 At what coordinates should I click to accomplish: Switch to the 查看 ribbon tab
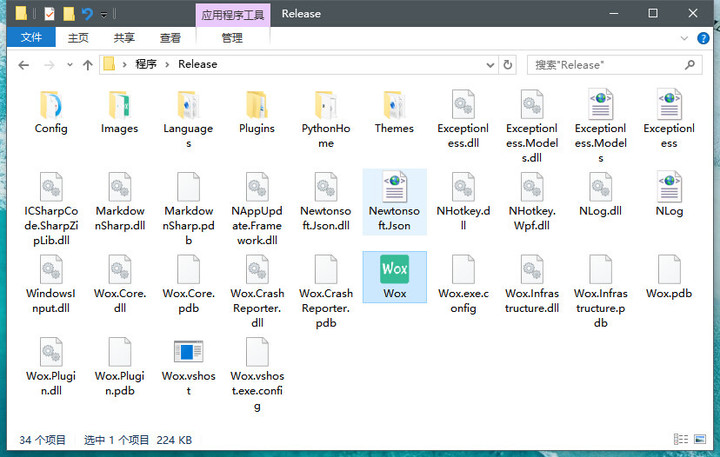[x=170, y=38]
